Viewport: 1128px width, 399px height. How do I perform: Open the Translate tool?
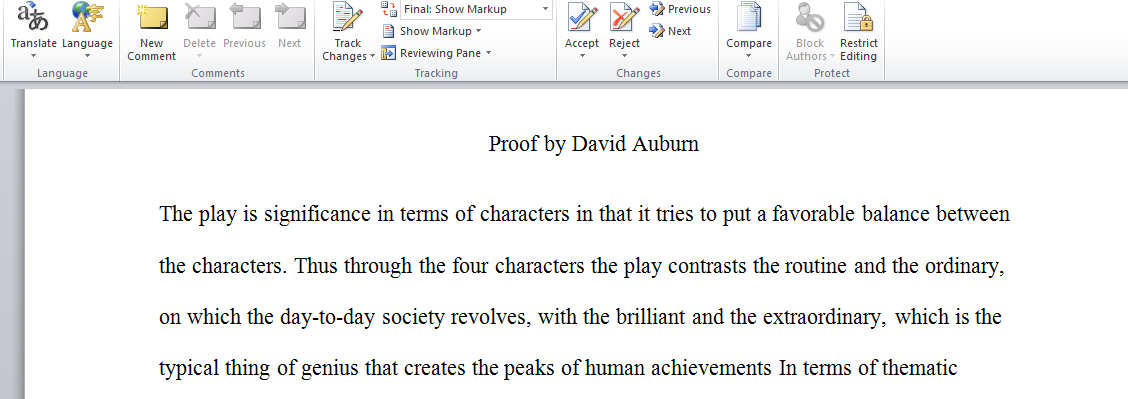[33, 29]
